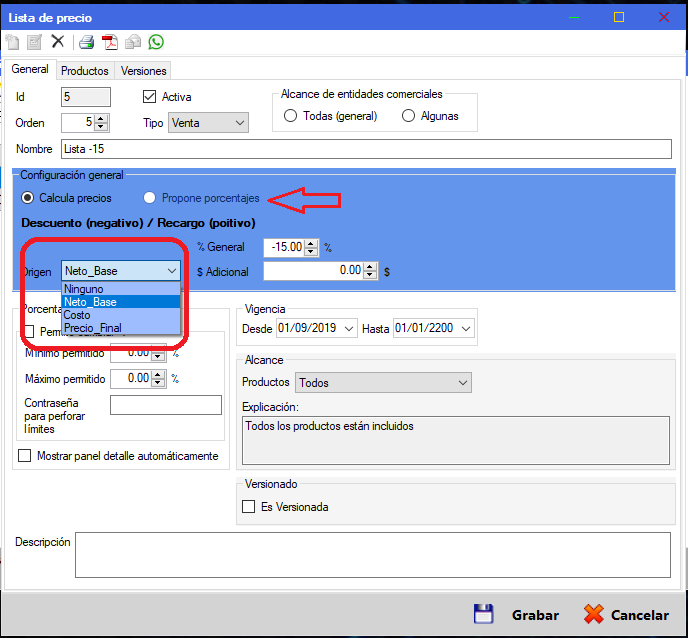Image resolution: width=688 pixels, height=638 pixels.
Task: Click the edit record toolbar icon
Action: click(x=34, y=42)
